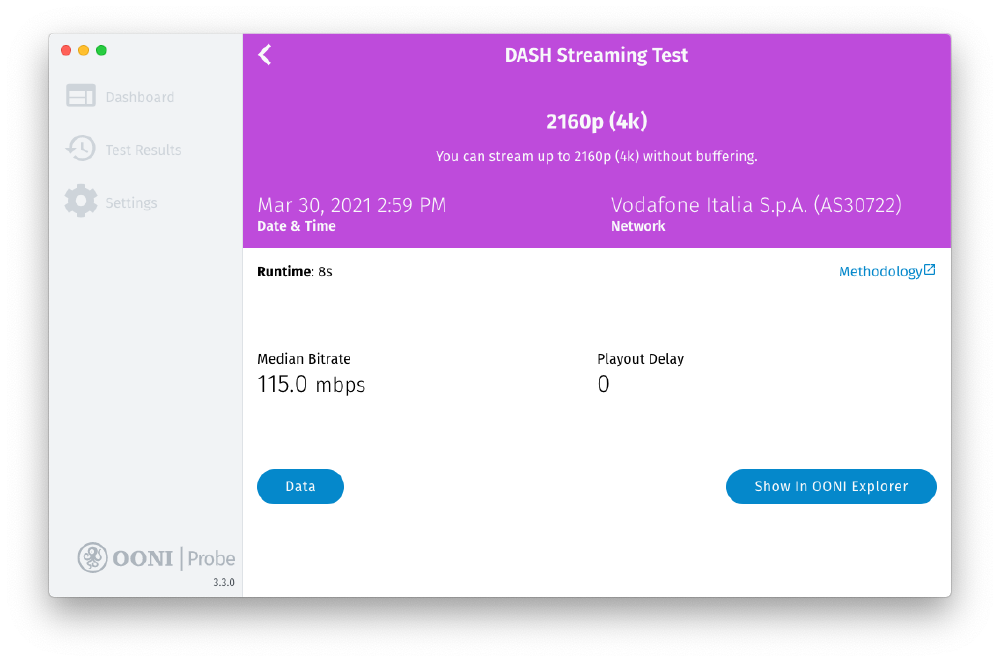This screenshot has height=662, width=1000.
Task: Open the Dashboard menu label
Action: click(x=140, y=97)
